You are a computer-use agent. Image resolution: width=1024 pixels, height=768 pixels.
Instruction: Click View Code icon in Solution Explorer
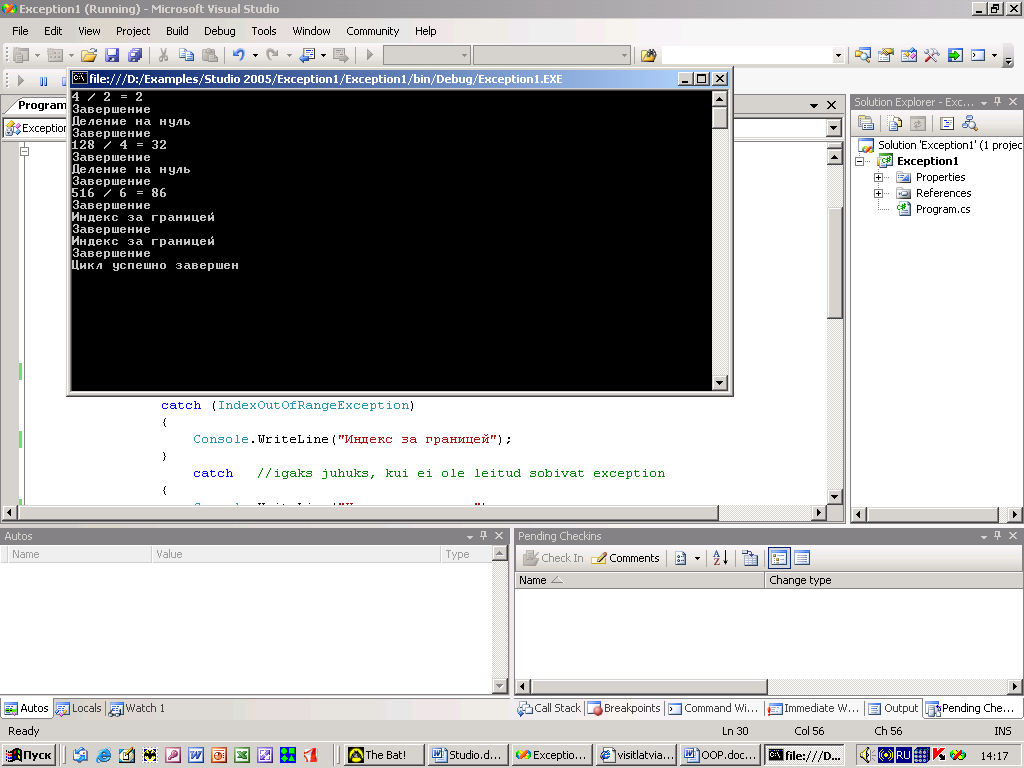pyautogui.click(x=947, y=123)
